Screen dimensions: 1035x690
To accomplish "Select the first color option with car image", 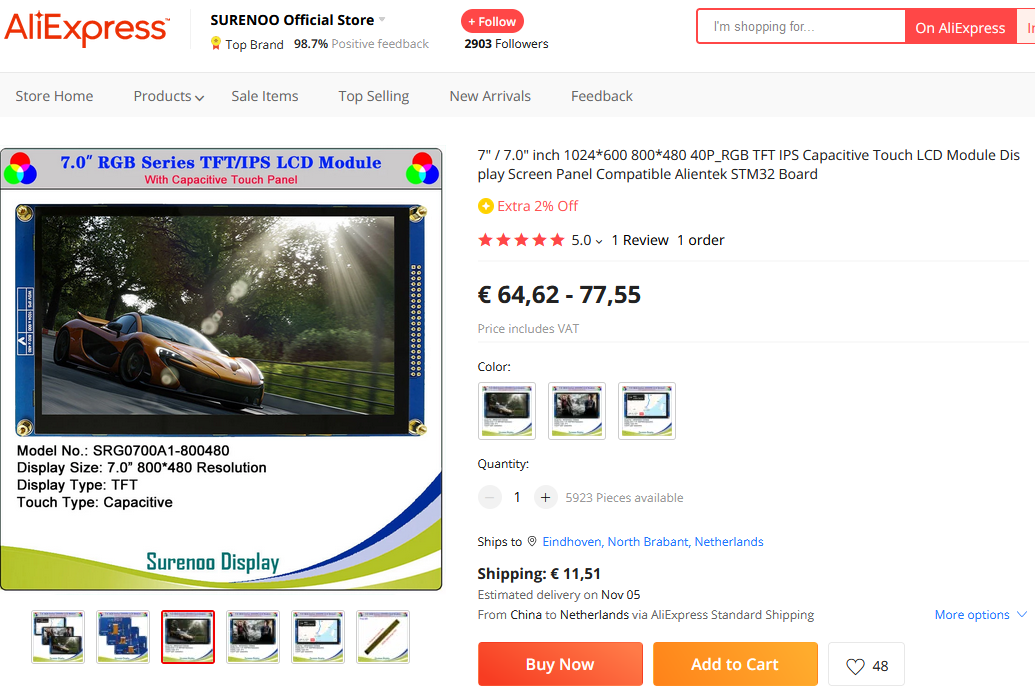I will 506,411.
